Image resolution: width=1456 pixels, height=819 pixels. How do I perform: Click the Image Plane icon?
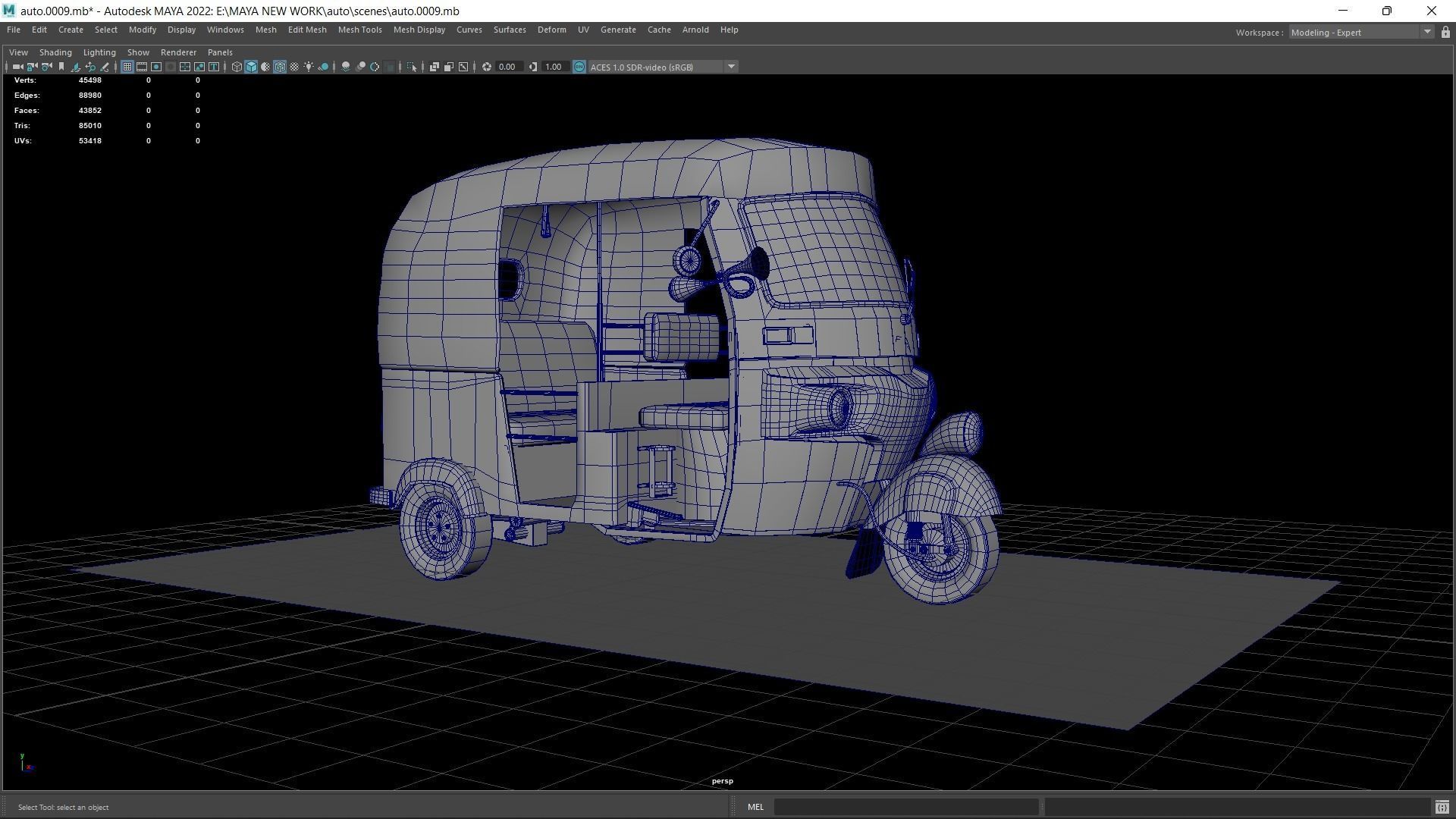76,67
